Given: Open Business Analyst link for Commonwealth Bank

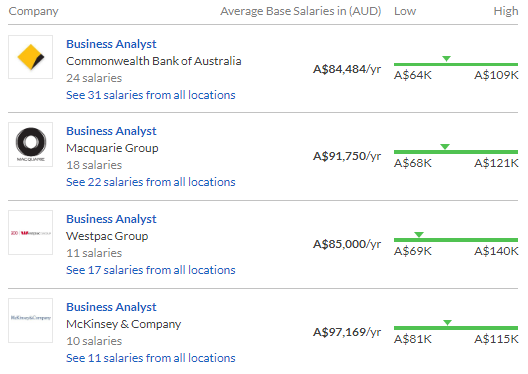Looking at the screenshot, I should [111, 44].
